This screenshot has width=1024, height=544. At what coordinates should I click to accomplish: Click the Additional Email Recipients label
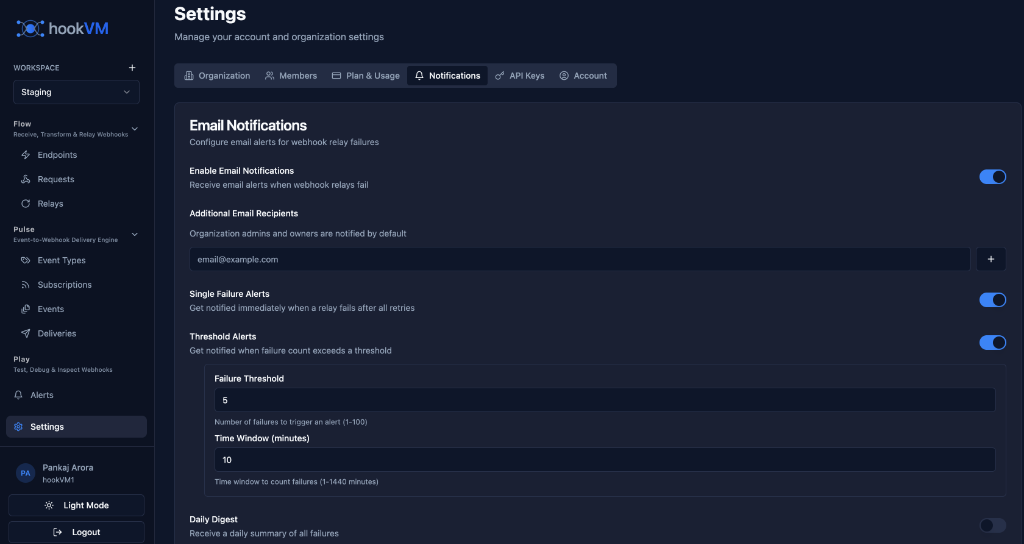[244, 214]
